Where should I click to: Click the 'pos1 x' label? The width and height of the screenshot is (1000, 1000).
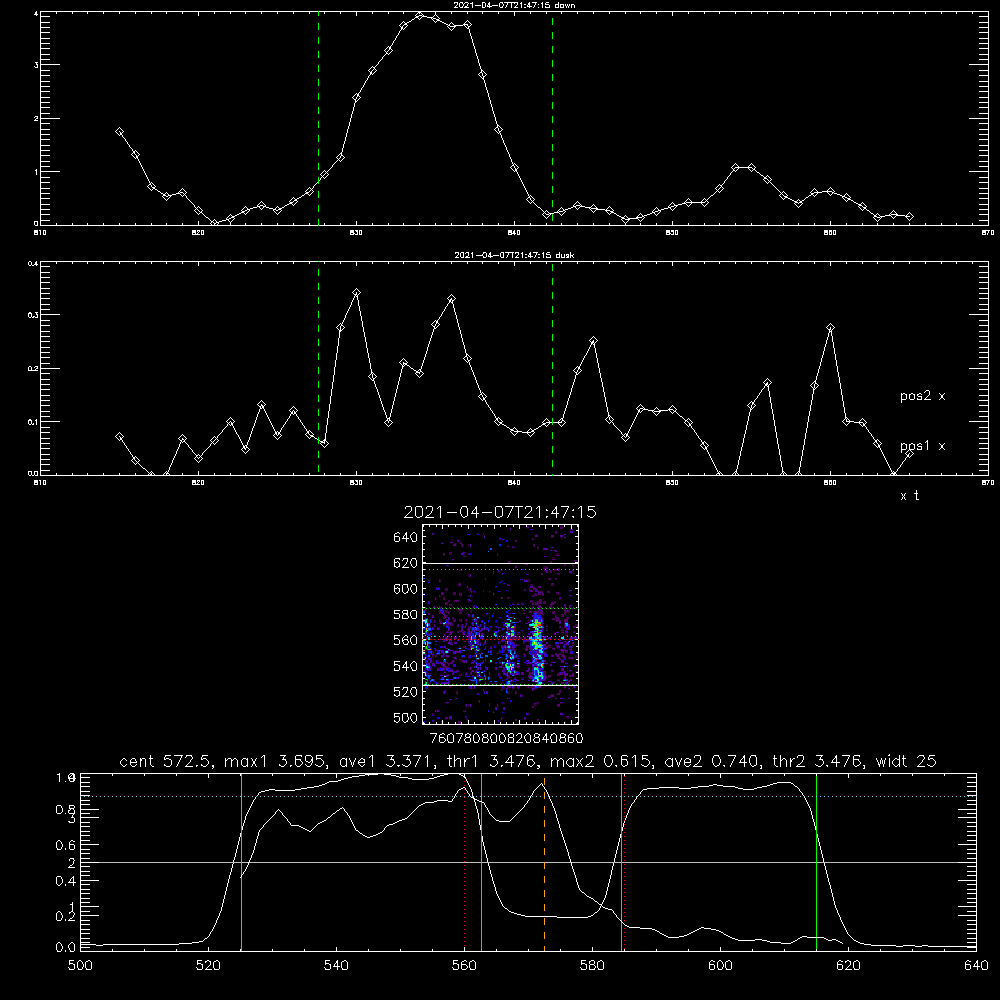coord(922,446)
